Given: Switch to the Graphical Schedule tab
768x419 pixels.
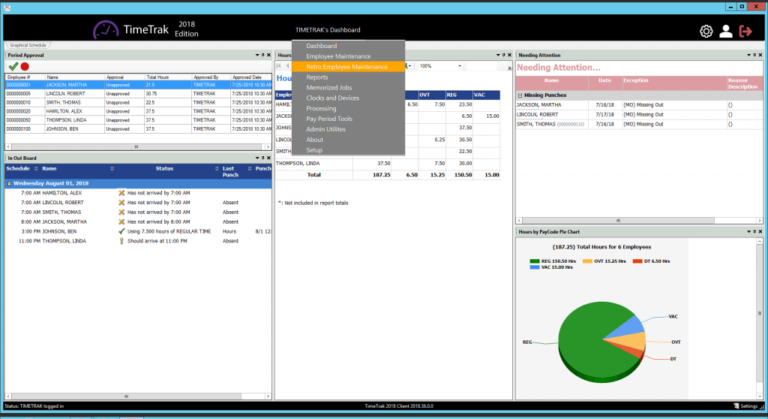Looking at the screenshot, I should point(29,45).
